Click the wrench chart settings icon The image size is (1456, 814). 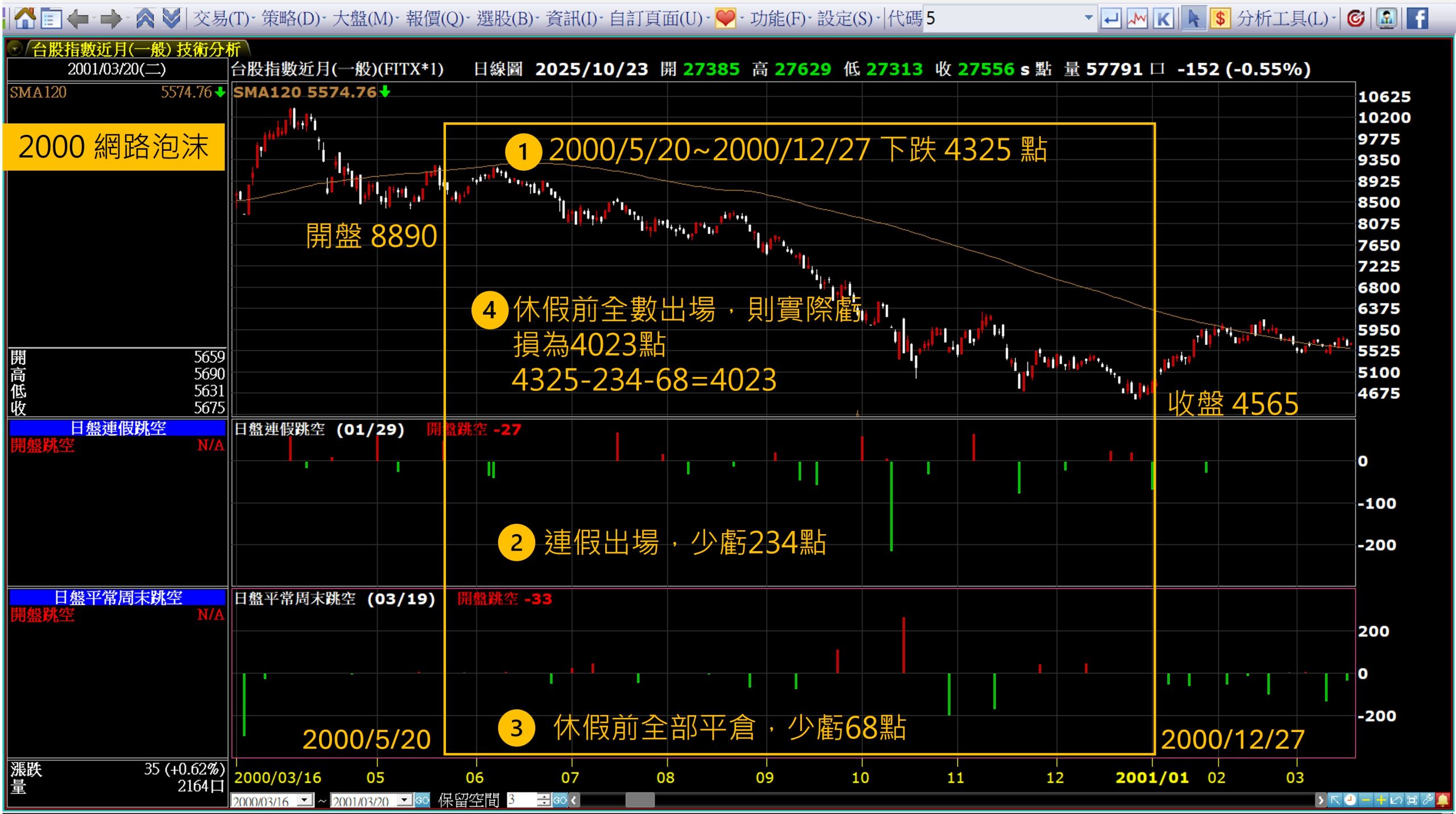point(1427,800)
